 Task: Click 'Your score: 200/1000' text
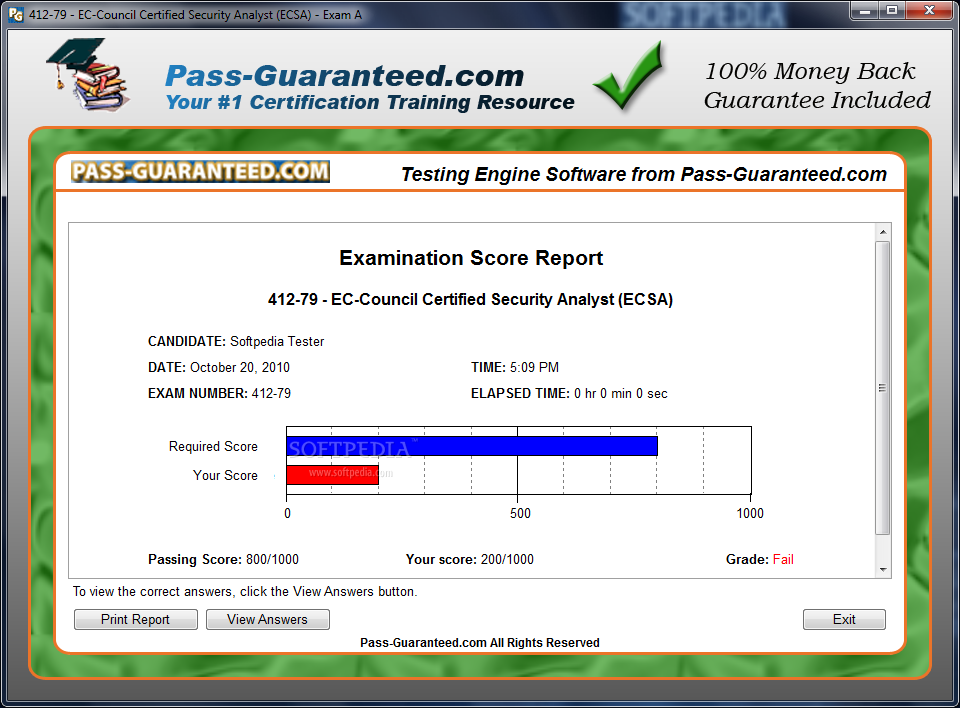470,559
